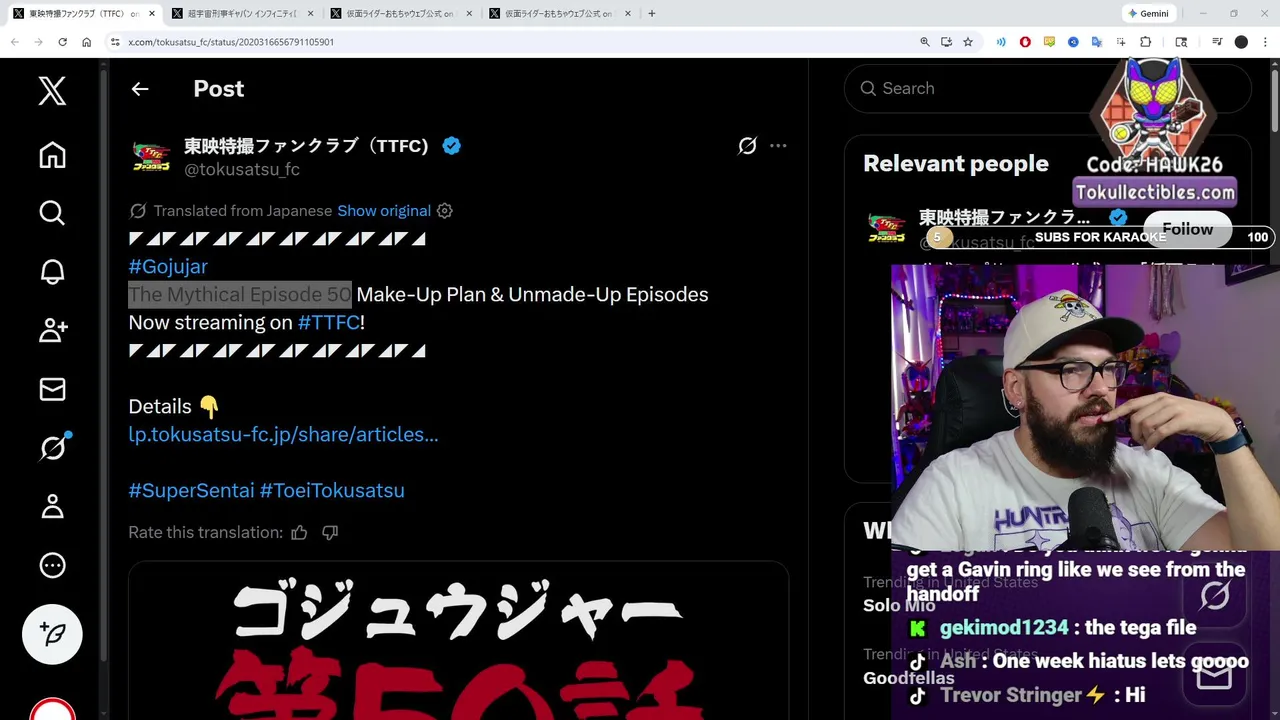Screen dimensions: 1280x720
Task: Open X home via the X logo
Action: pos(52,91)
